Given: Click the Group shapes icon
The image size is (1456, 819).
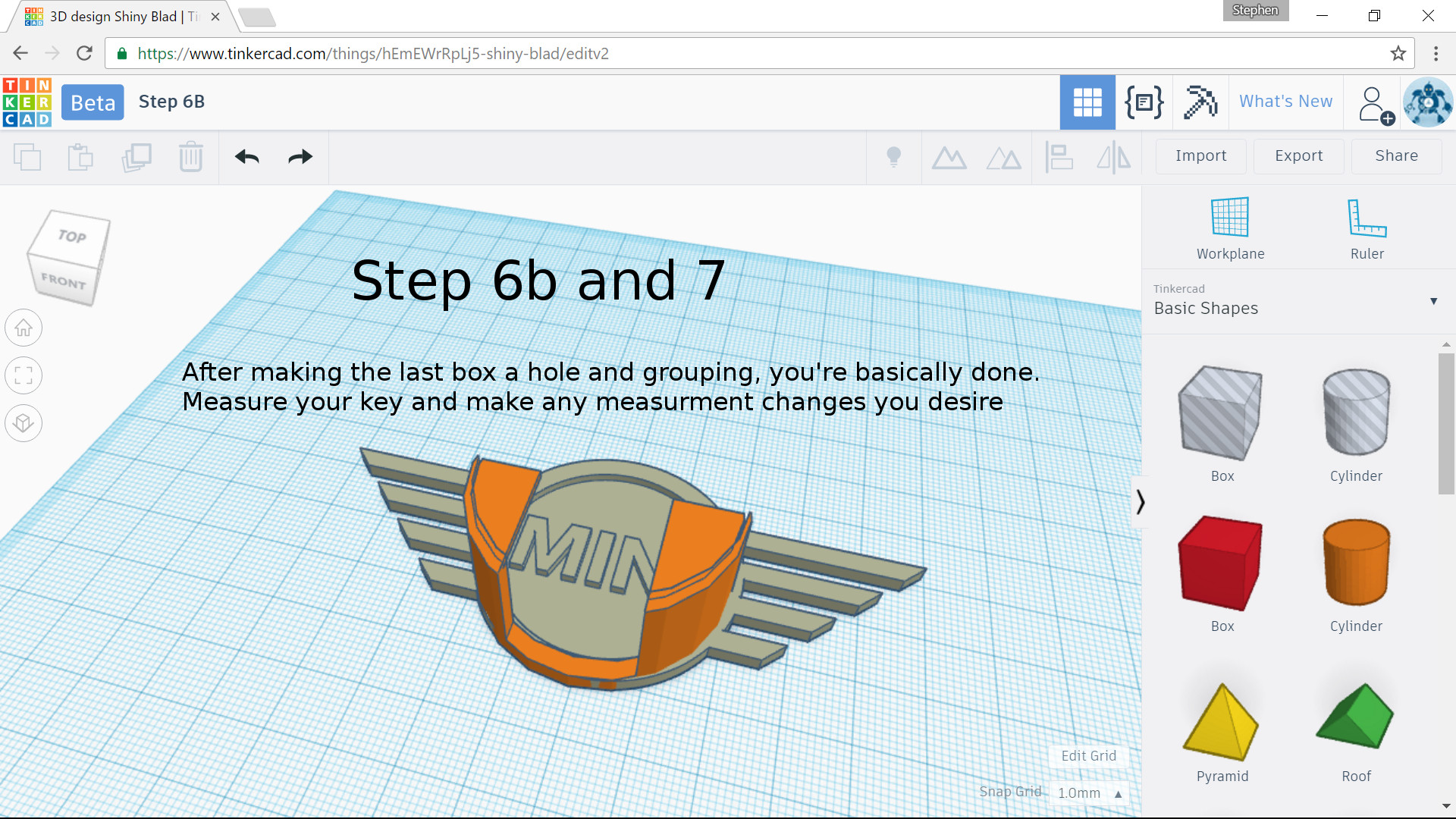Looking at the screenshot, I should tap(949, 158).
